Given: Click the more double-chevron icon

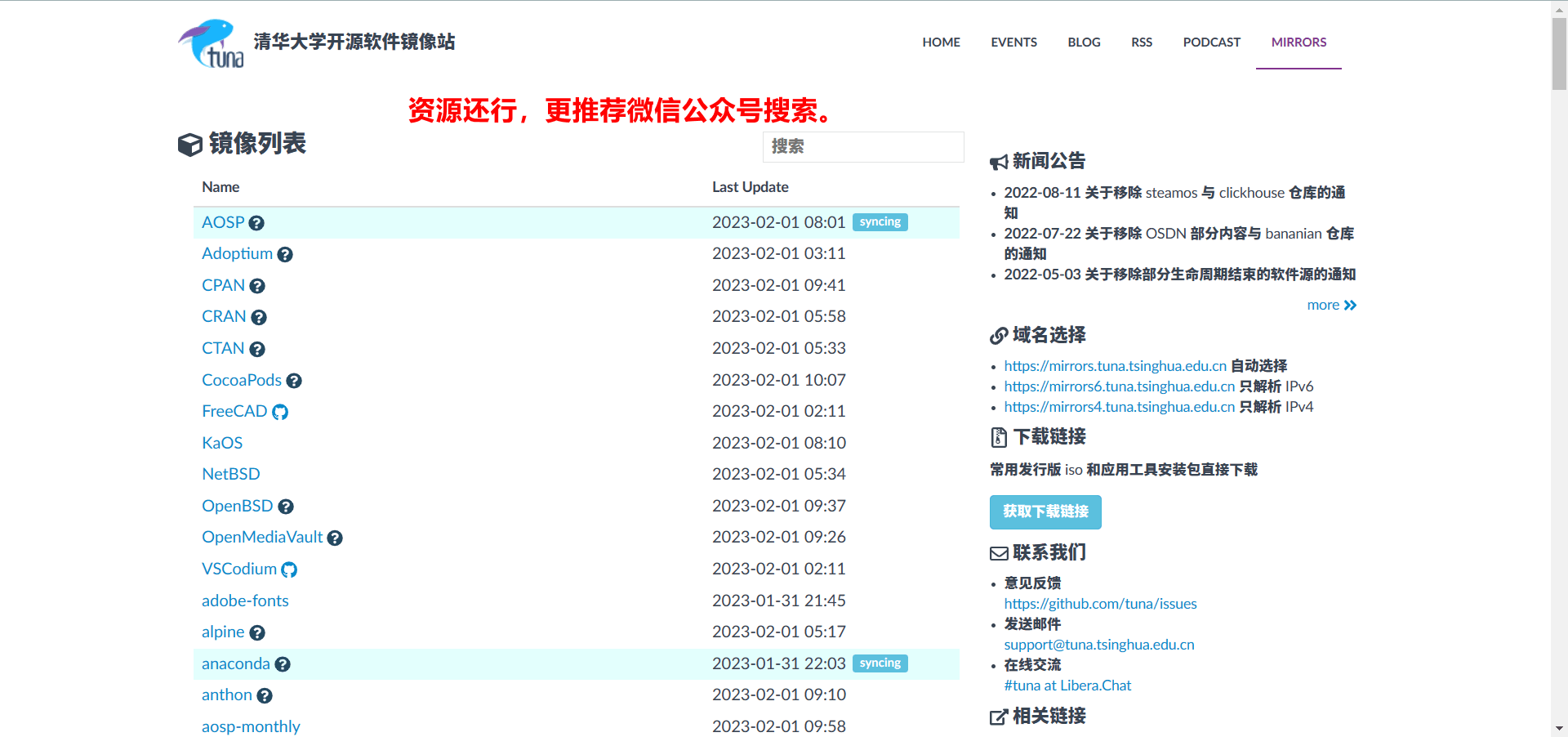Looking at the screenshot, I should click(x=1350, y=306).
